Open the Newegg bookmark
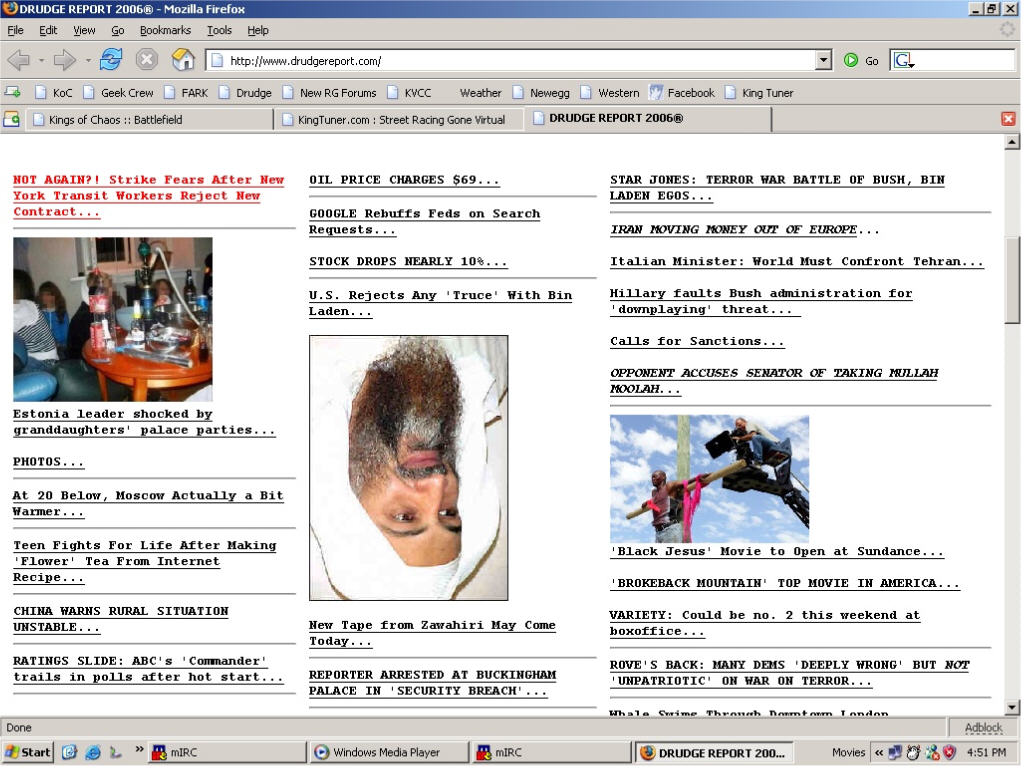Screen dimensions: 1024x768 [x=541, y=93]
